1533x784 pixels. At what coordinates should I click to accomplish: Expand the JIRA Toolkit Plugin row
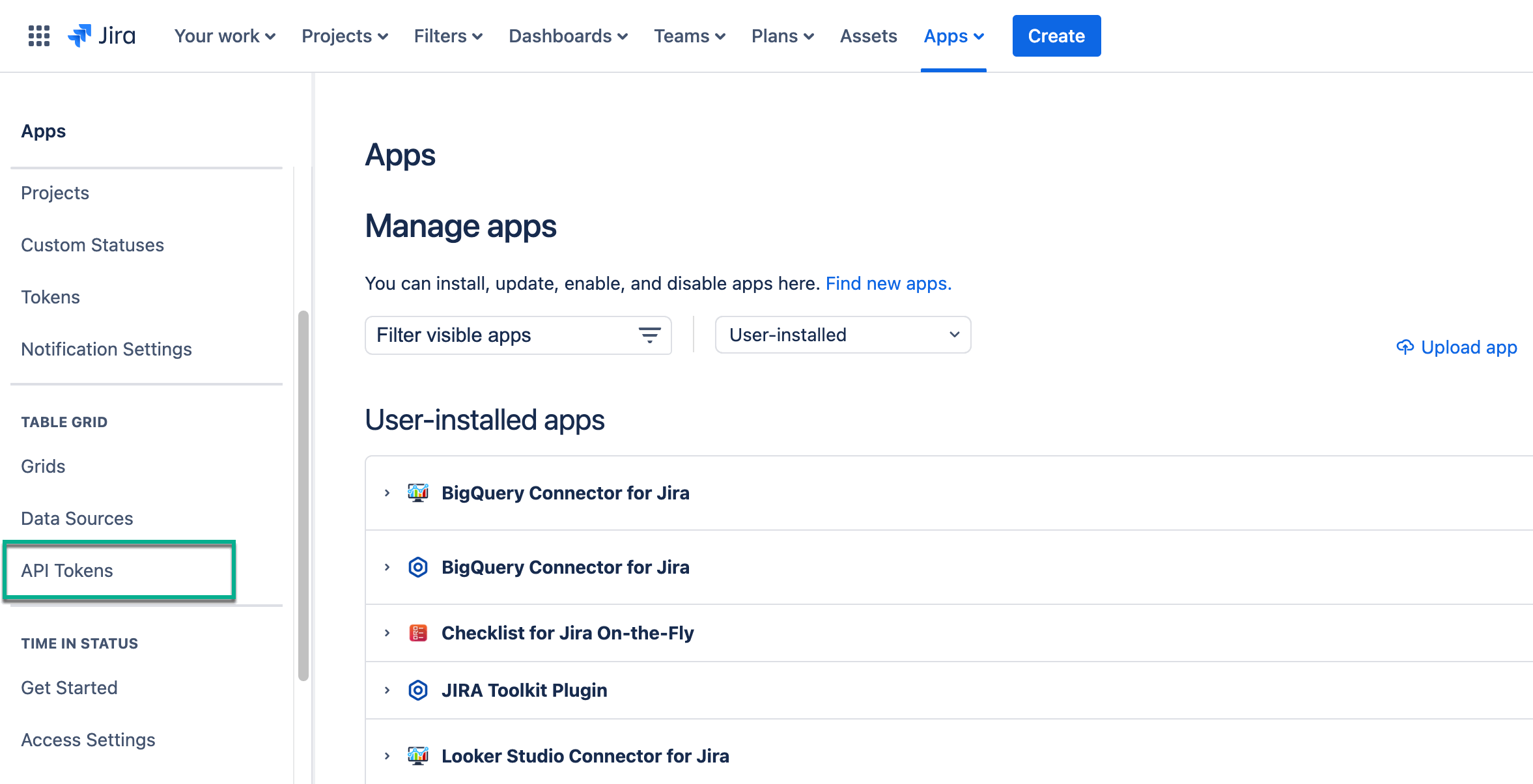click(387, 690)
